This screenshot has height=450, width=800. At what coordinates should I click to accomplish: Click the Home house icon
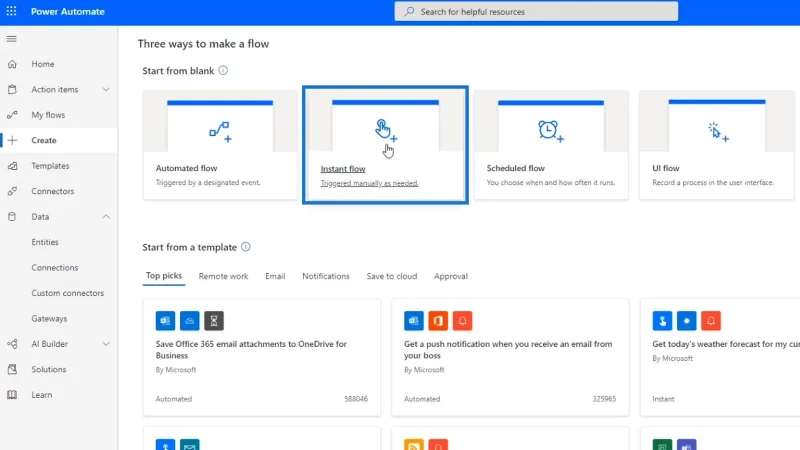point(12,64)
